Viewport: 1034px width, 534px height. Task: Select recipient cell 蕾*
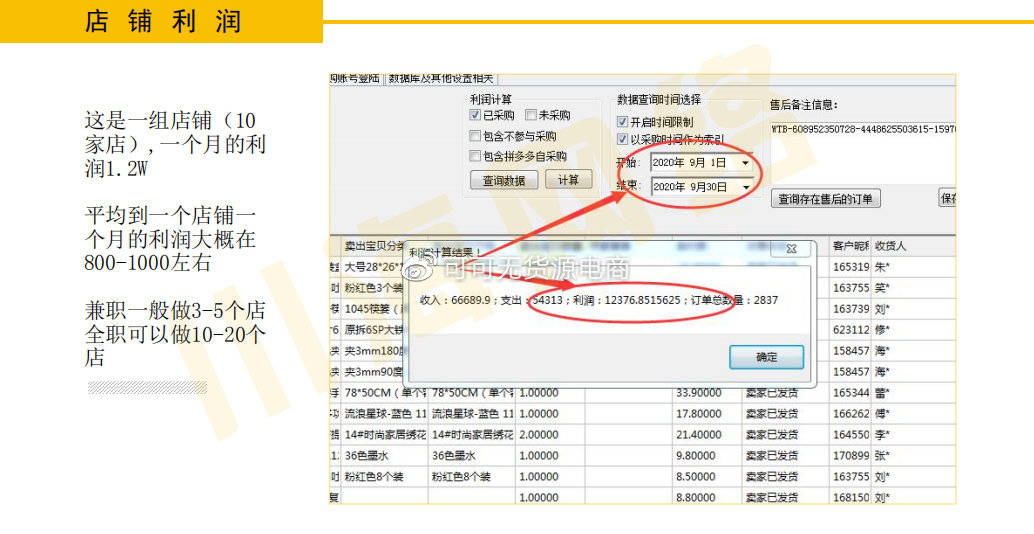click(913, 393)
